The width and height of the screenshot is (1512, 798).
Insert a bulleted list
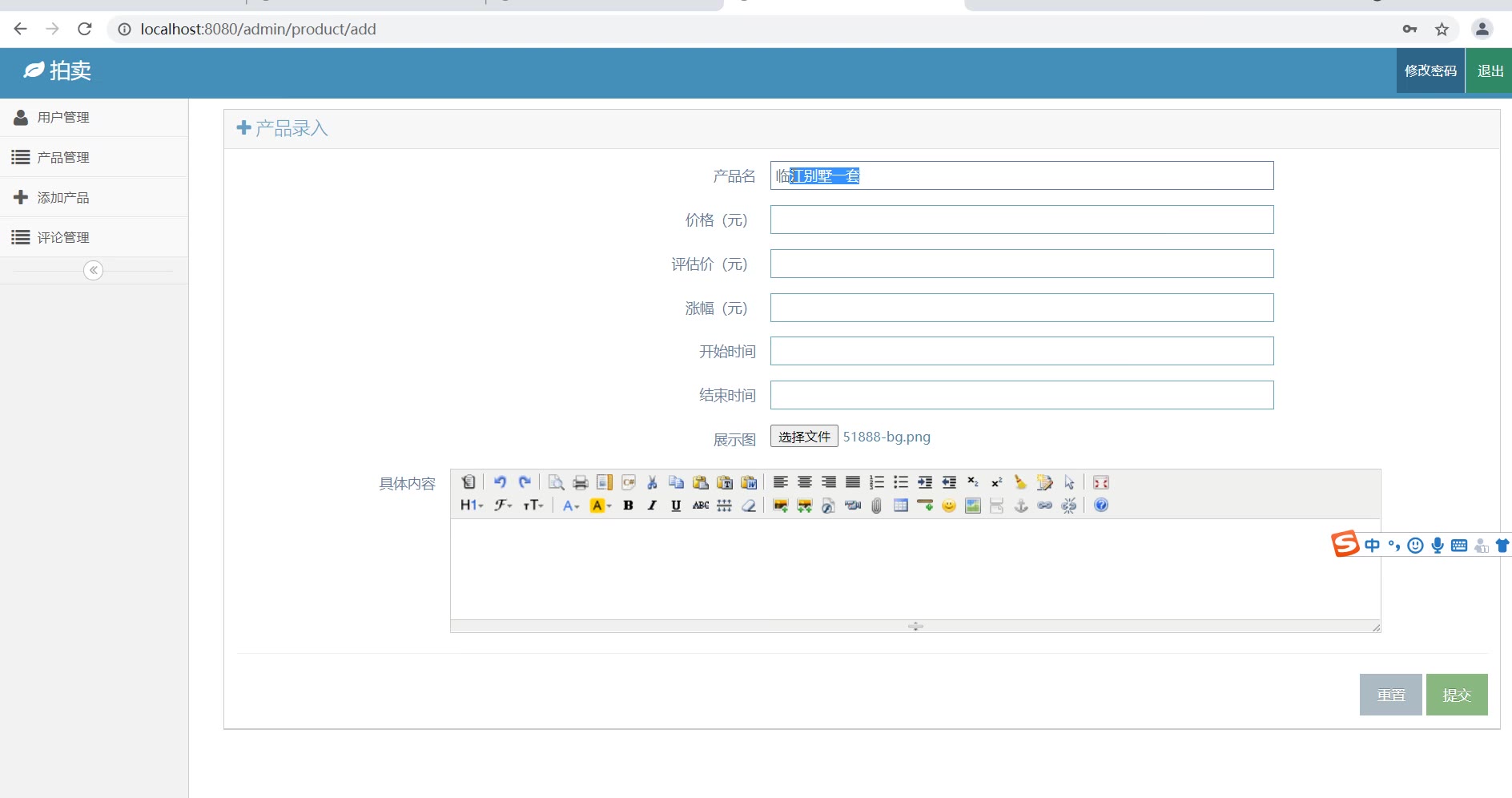click(901, 482)
